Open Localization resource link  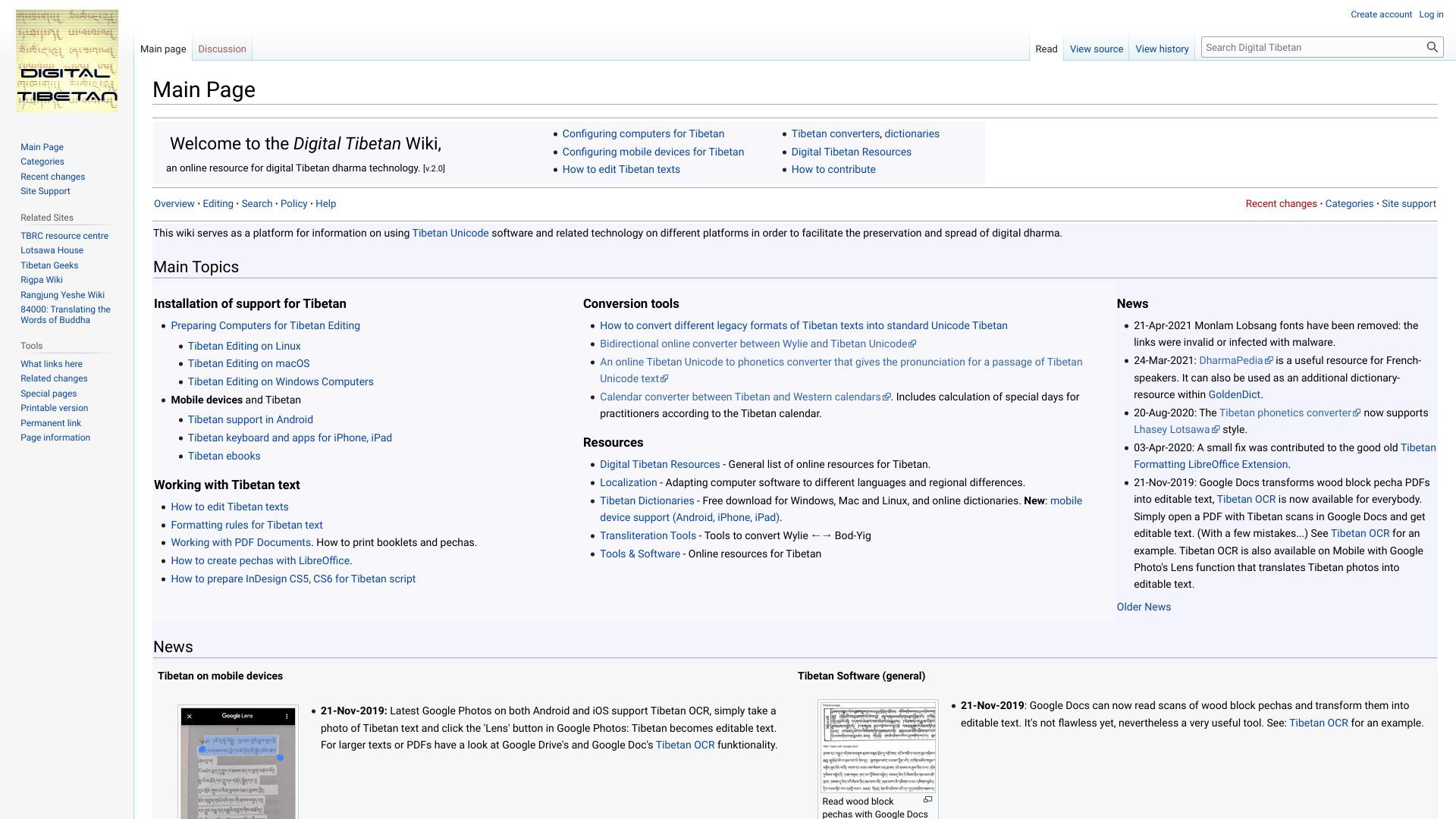(x=628, y=482)
